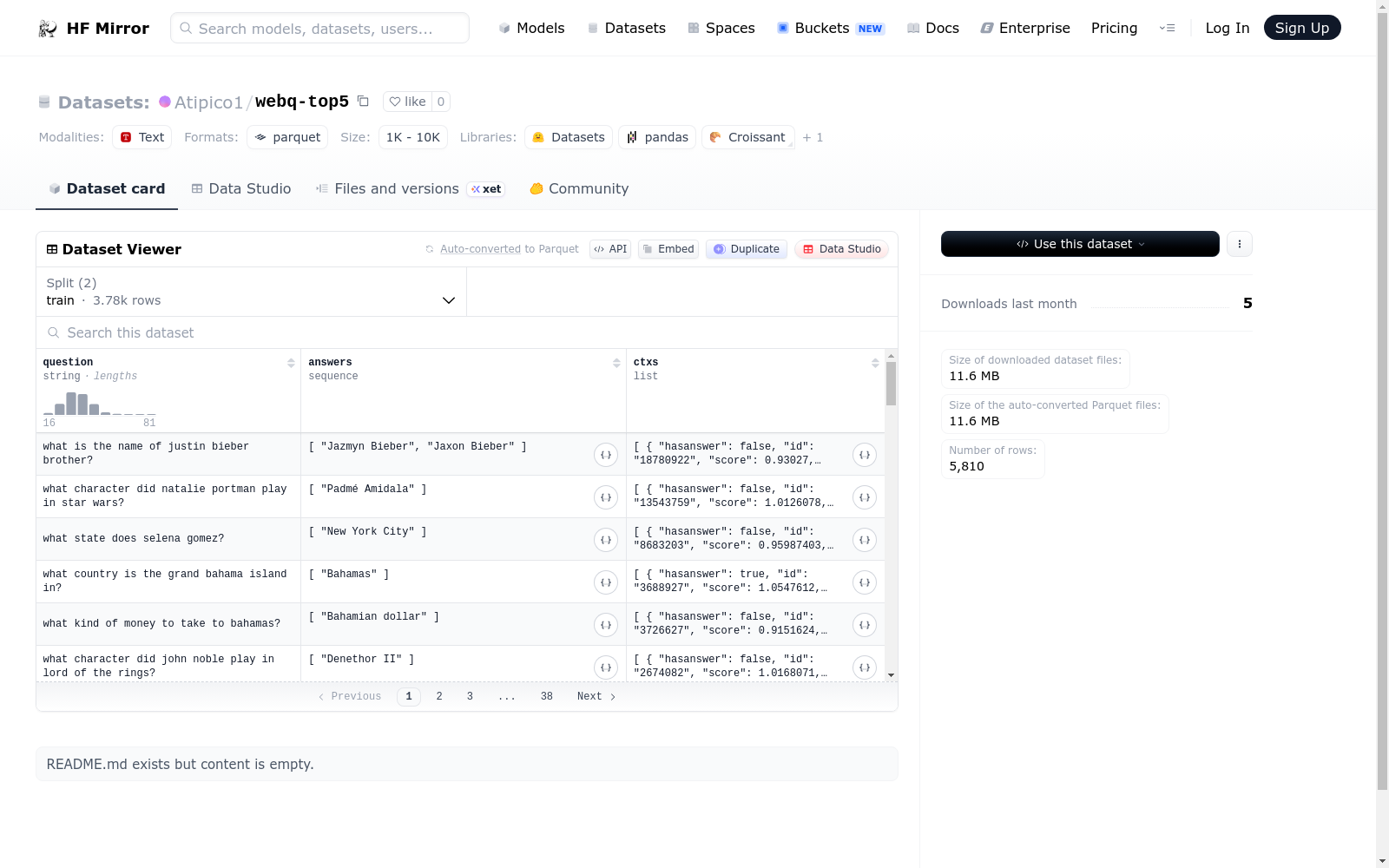Open the three-dot more options menu
The height and width of the screenshot is (868, 1389).
pyautogui.click(x=1240, y=244)
